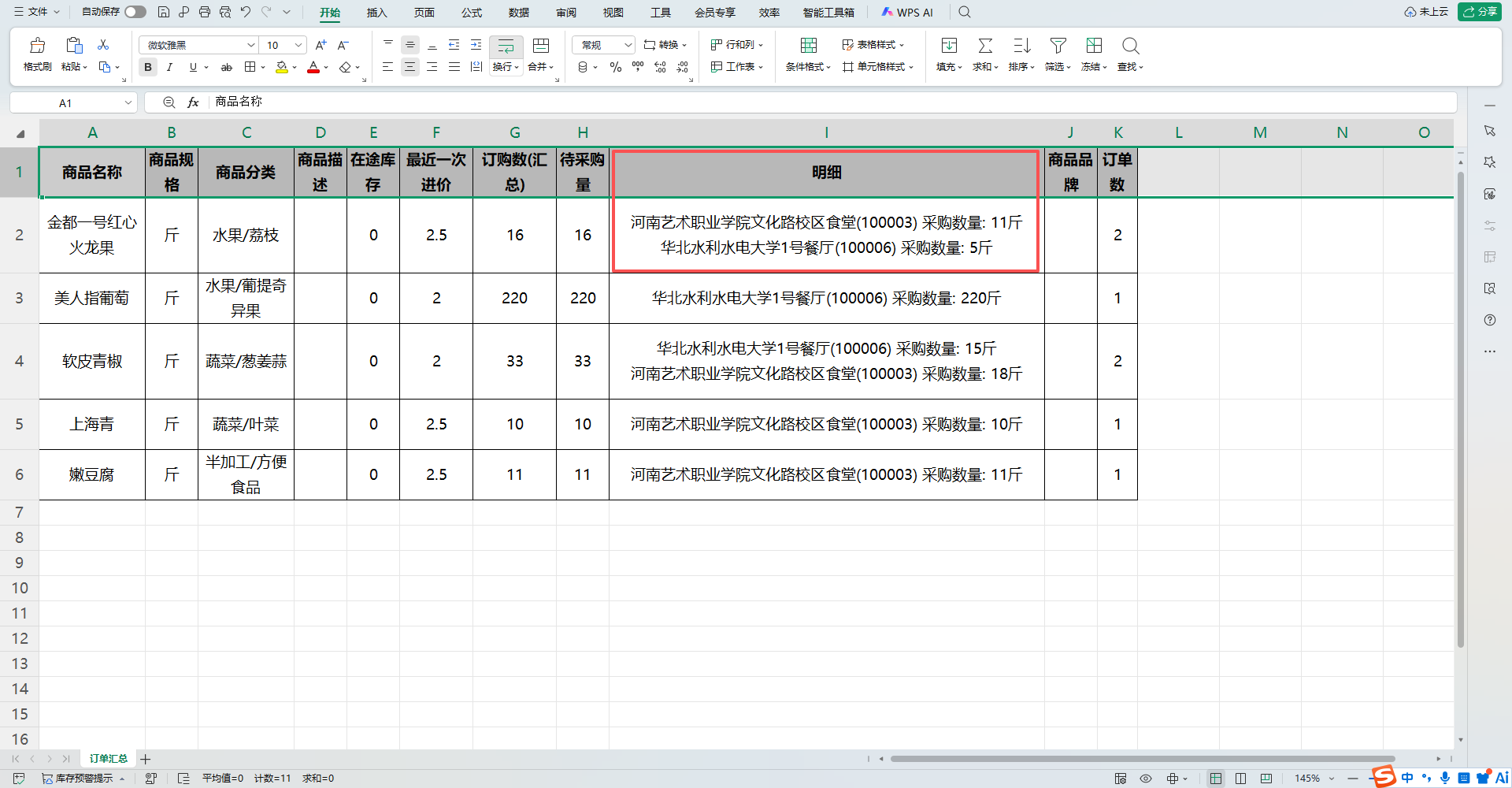
Task: Toggle eye protection mode icon in status bar
Action: (1146, 779)
